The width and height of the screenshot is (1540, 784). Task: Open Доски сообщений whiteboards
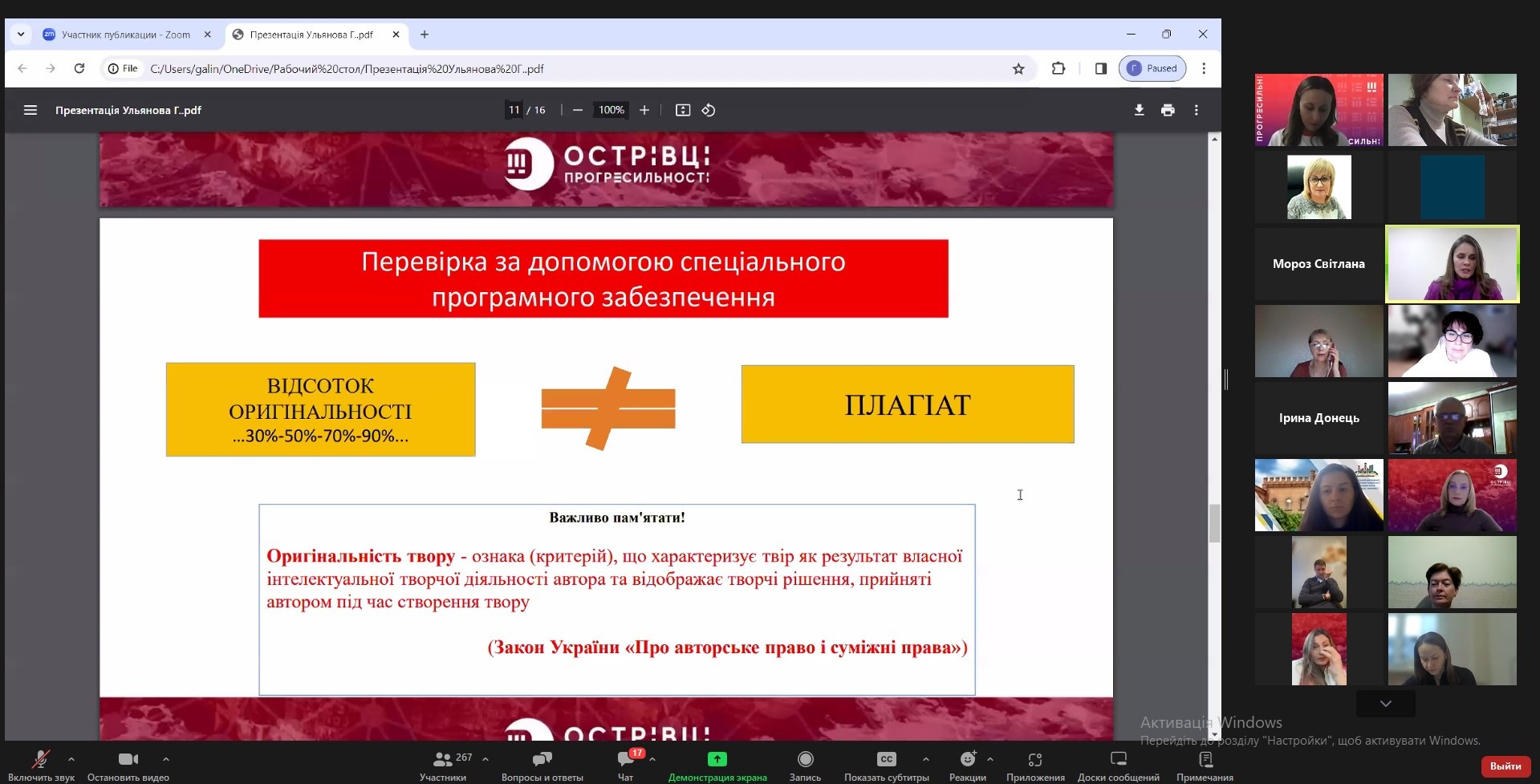pyautogui.click(x=1119, y=766)
